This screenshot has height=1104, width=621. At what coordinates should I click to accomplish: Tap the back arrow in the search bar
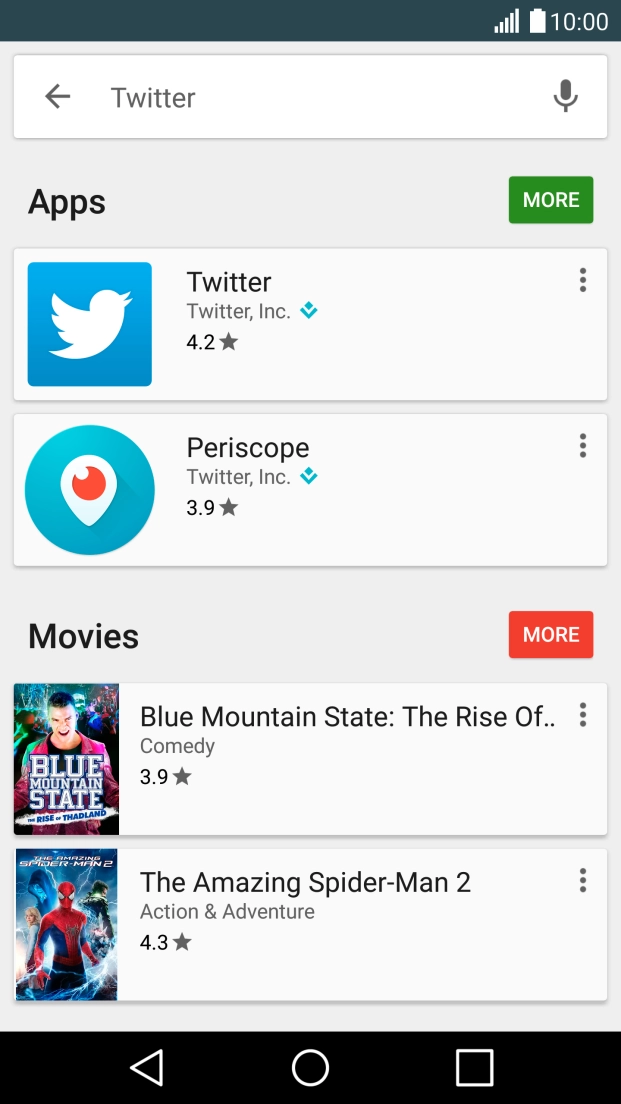pos(57,96)
